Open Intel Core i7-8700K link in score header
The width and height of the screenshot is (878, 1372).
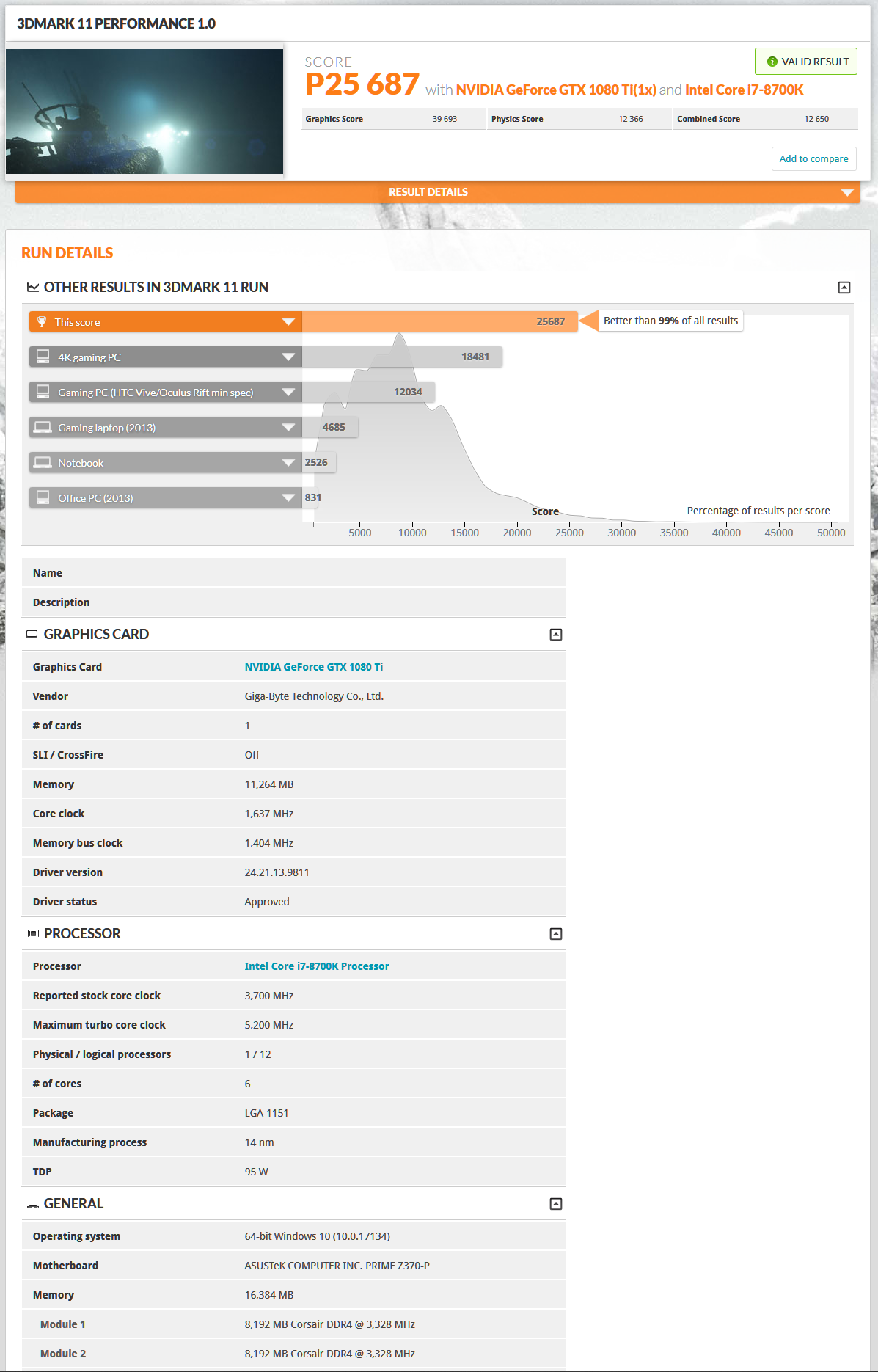[744, 90]
